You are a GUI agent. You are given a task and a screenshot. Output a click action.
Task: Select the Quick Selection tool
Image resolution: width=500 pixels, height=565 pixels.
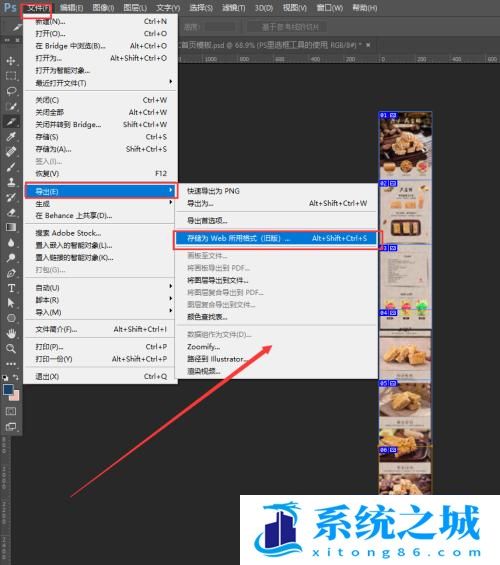tap(11, 106)
